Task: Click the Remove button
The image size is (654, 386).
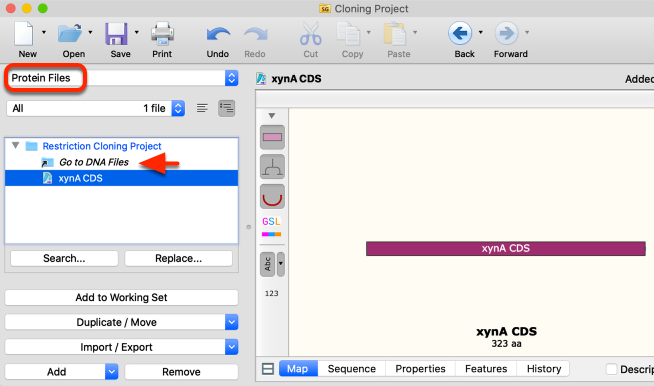Action: coord(181,372)
